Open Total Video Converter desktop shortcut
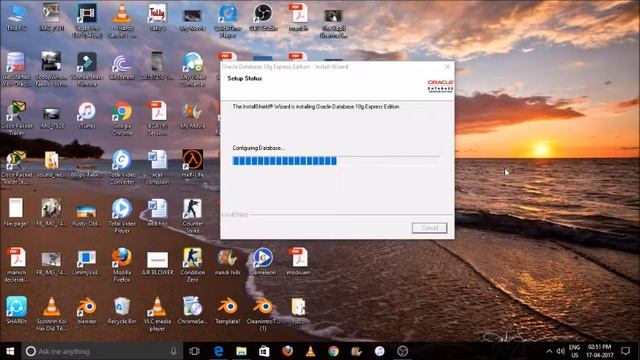Image resolution: width=640 pixels, height=360 pixels. point(122,167)
